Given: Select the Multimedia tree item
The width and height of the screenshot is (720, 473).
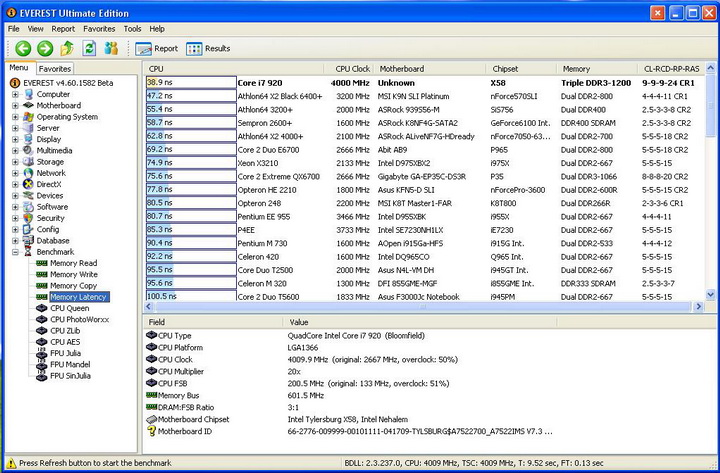Looking at the screenshot, I should 54,151.
